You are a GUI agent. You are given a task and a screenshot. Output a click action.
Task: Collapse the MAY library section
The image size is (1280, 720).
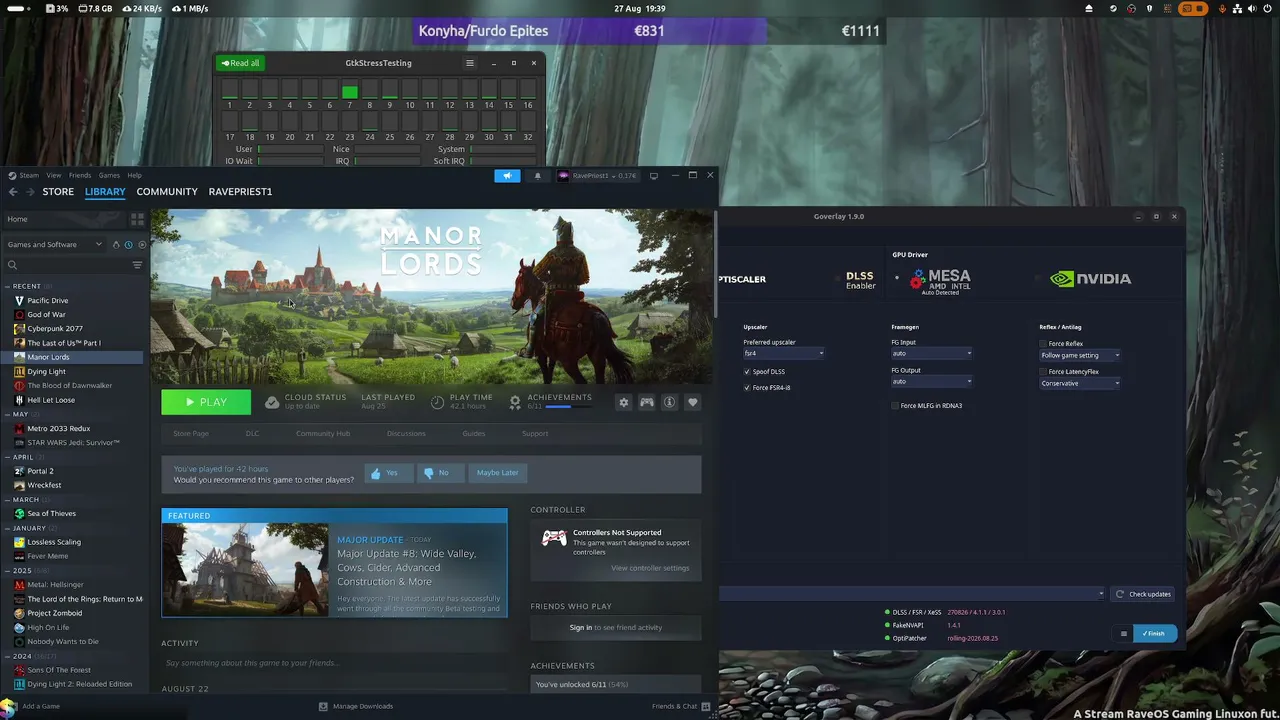pyautogui.click(x=9, y=414)
